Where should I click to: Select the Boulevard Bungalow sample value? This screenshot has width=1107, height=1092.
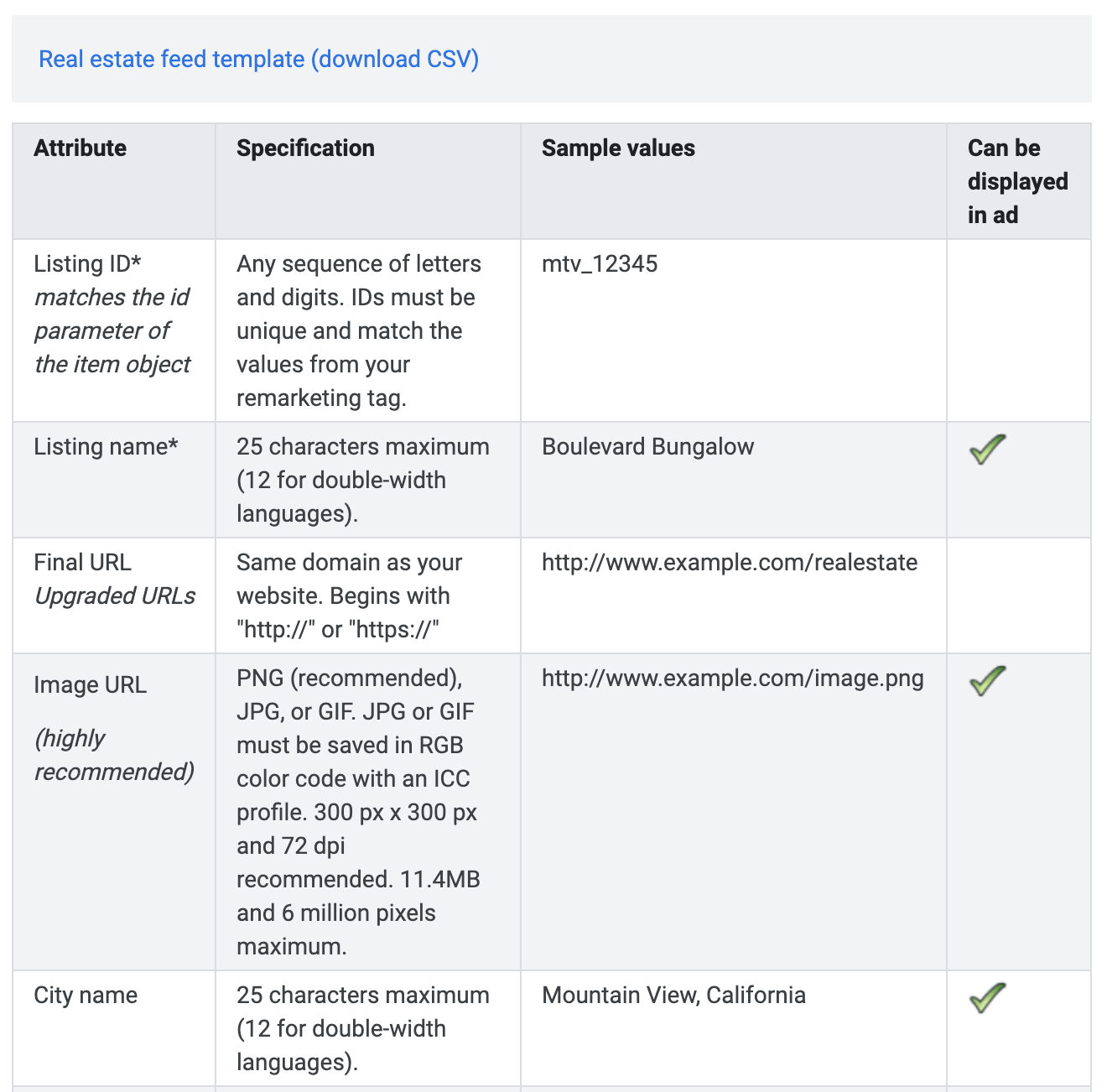point(647,447)
